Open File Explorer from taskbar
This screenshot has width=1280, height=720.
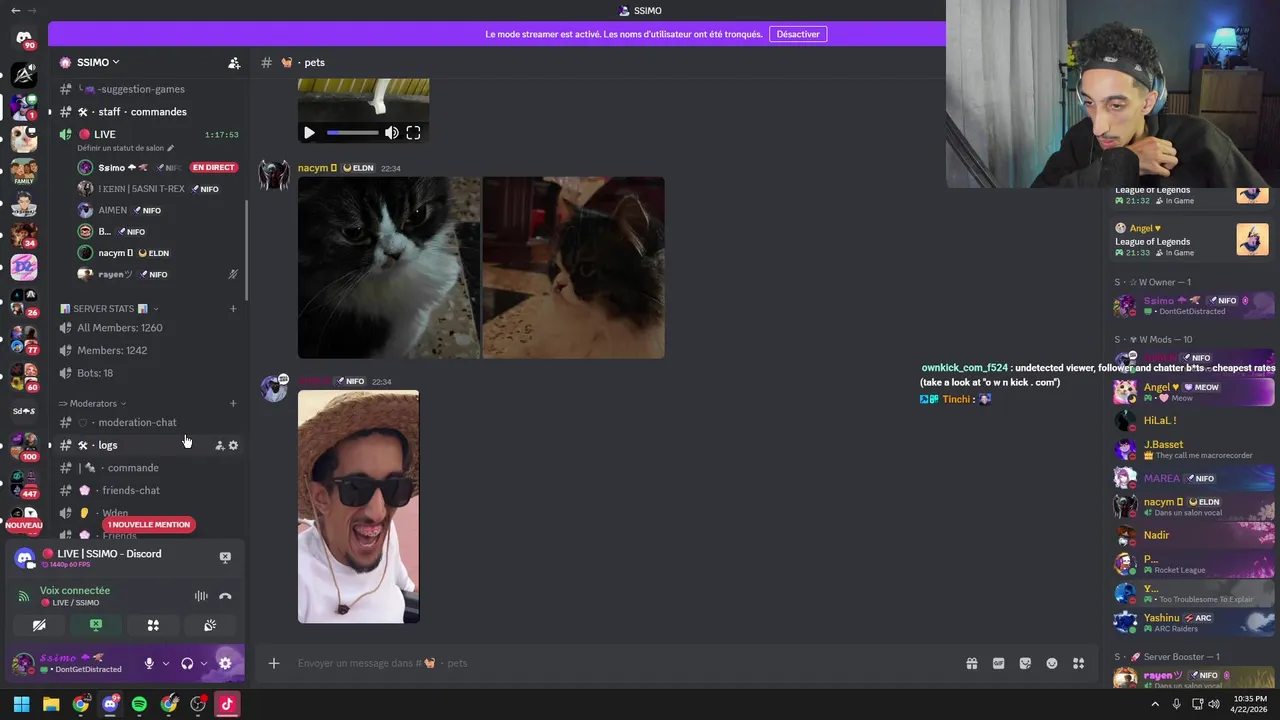(51, 704)
